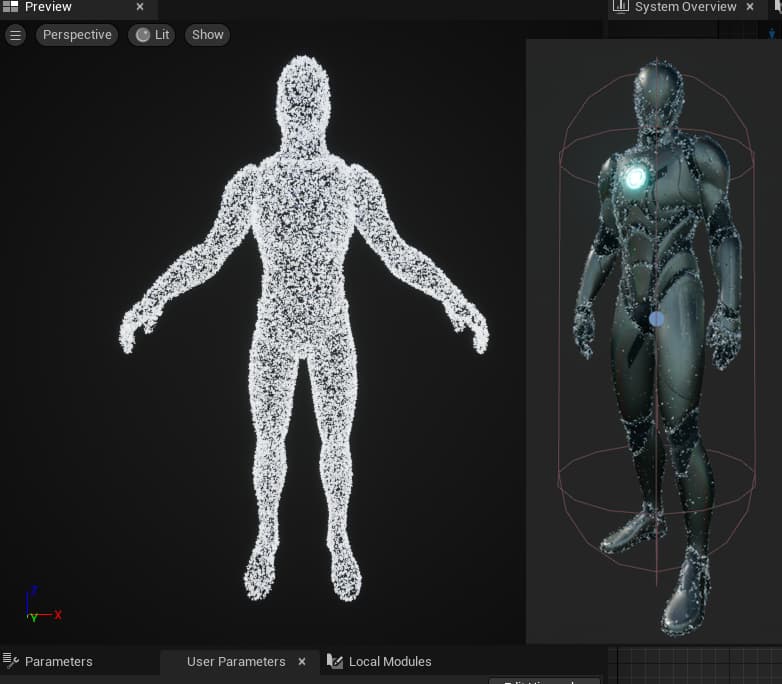The width and height of the screenshot is (782, 684).
Task: Open the Preview viewport hamburger menu
Action: (x=15, y=35)
